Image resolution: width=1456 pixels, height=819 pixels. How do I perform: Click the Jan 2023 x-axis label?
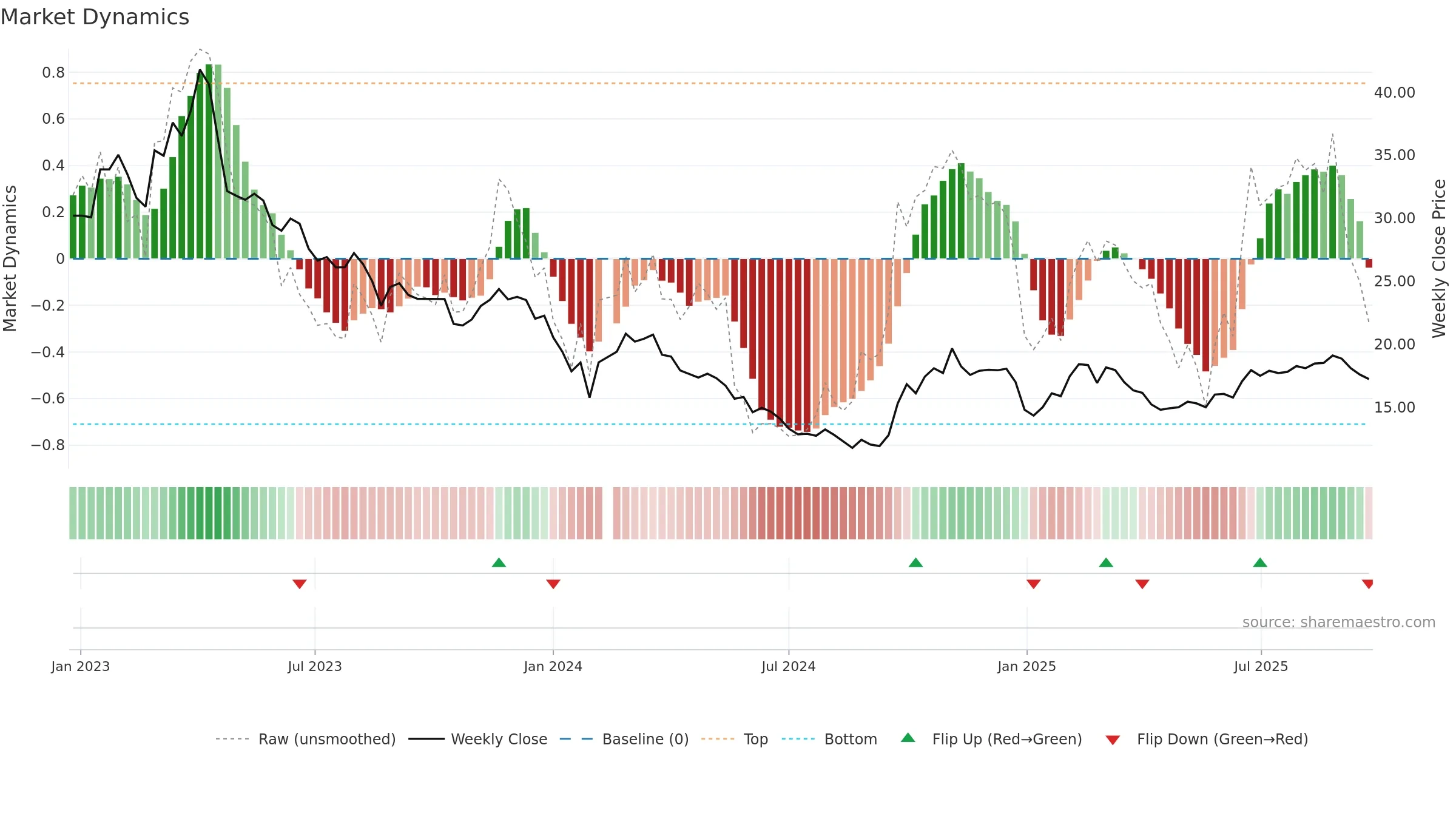point(81,666)
